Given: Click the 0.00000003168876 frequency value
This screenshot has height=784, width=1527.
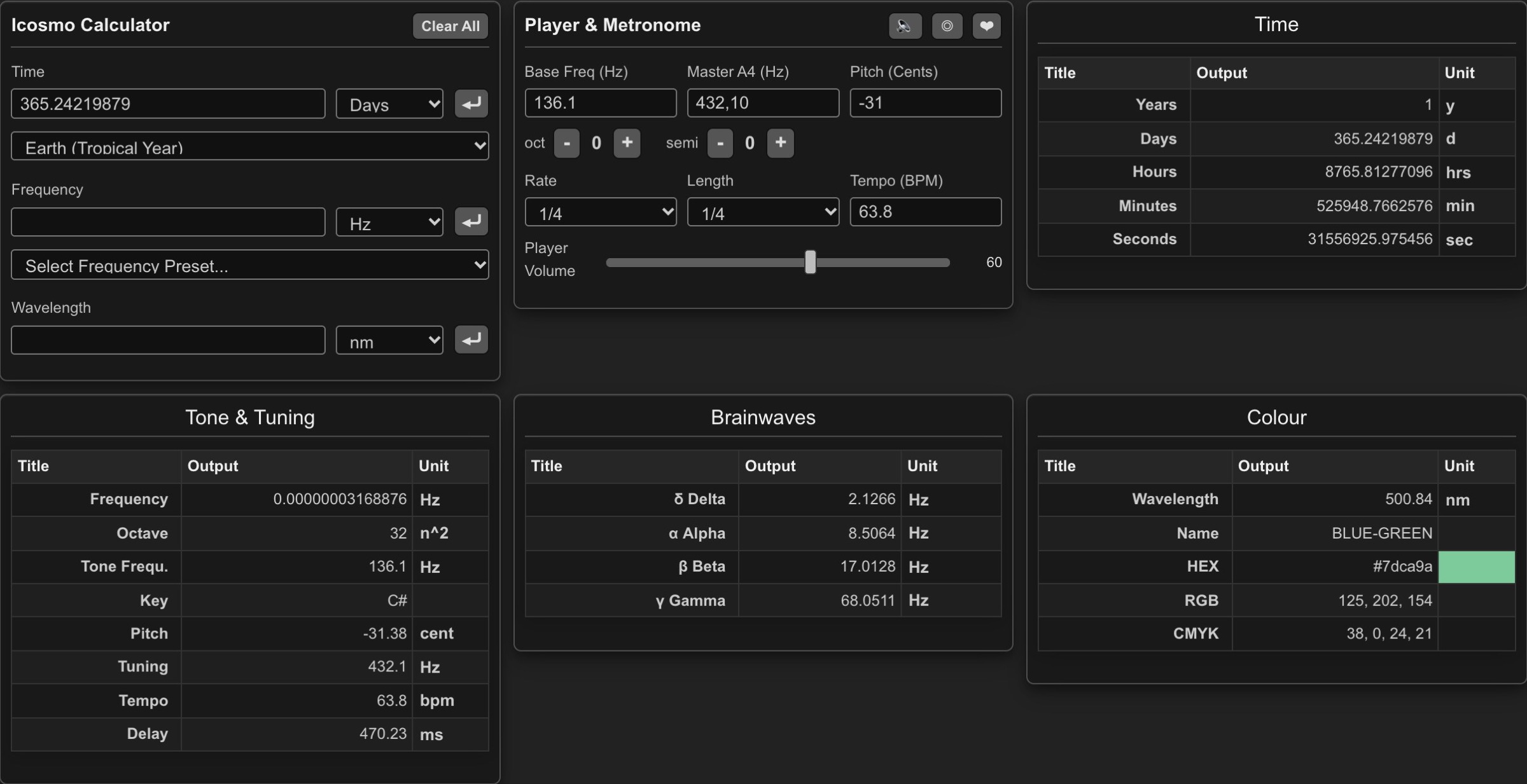Looking at the screenshot, I should (340, 499).
